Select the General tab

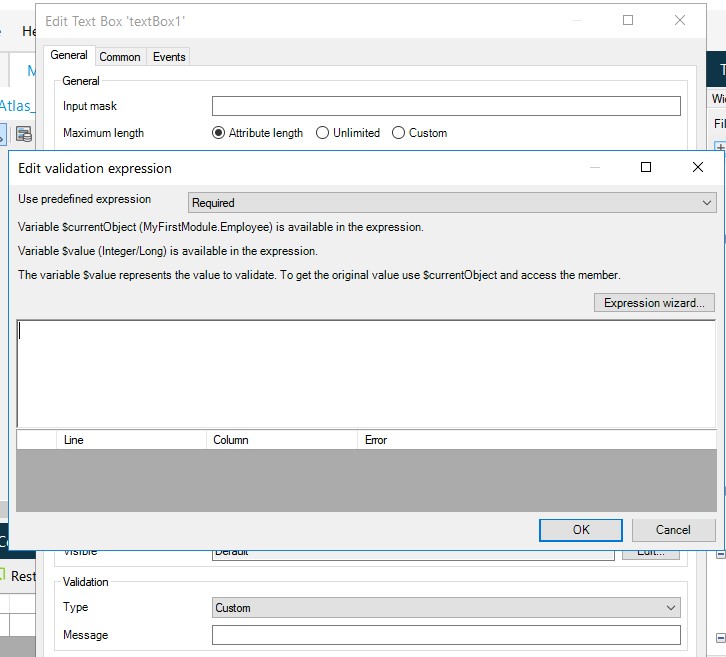coord(69,56)
